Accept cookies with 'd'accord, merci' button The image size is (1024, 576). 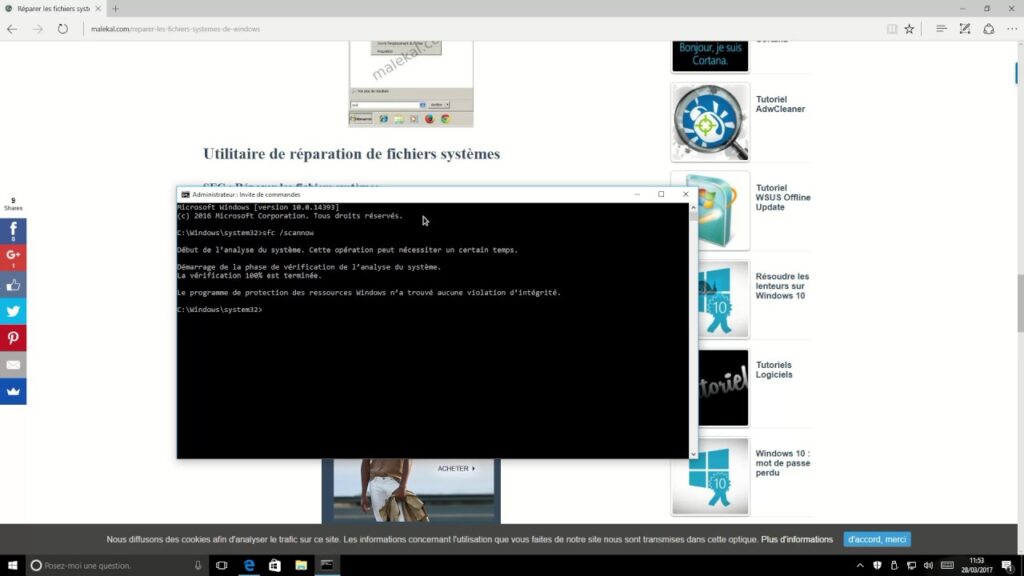876,539
